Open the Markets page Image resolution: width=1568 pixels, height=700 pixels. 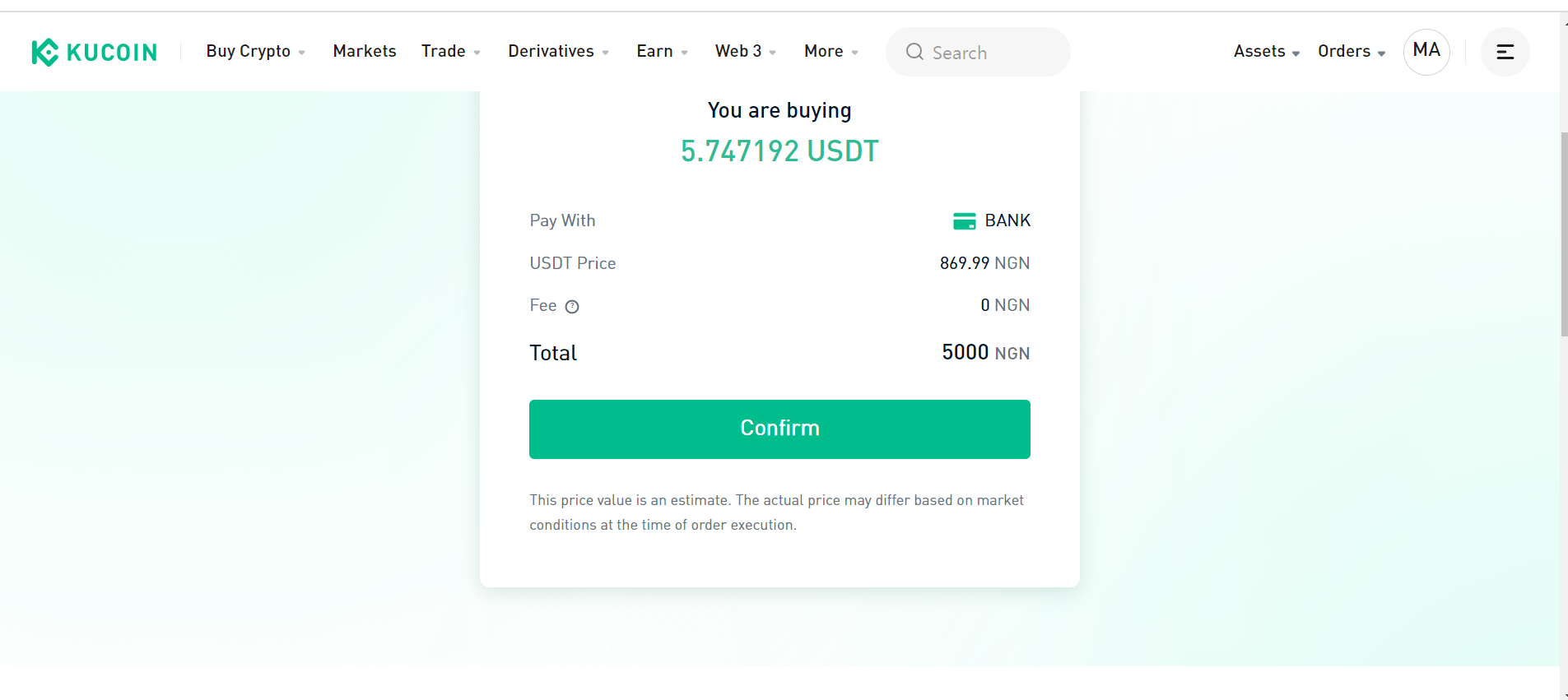365,51
